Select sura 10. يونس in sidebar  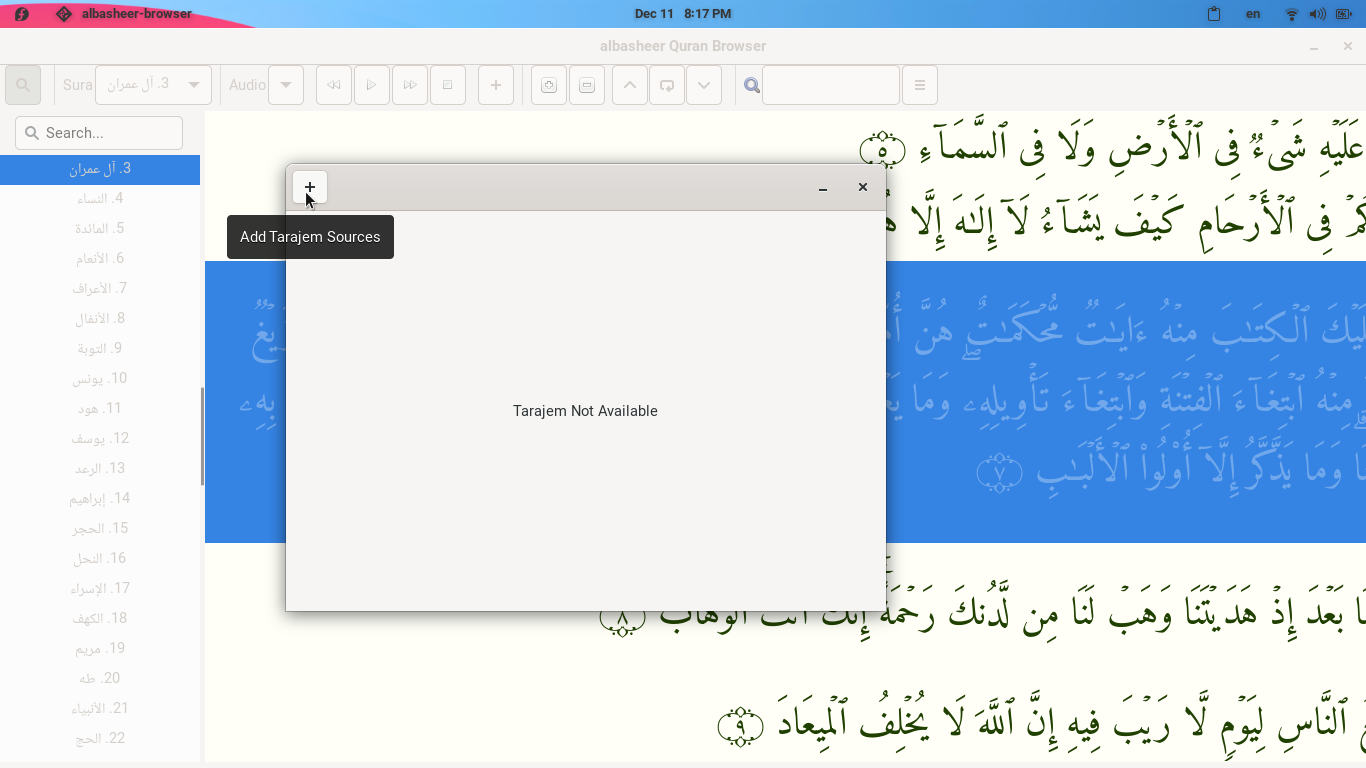100,379
